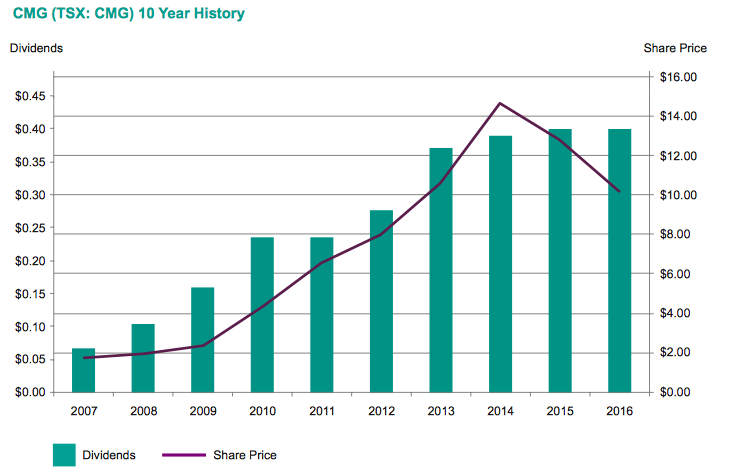The height and width of the screenshot is (475, 731).
Task: Select the teal Dividends legend swatch
Action: (64, 455)
